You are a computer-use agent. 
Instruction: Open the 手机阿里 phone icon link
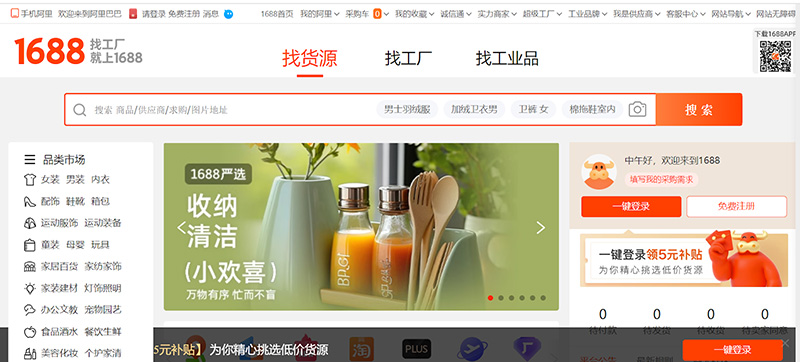pyautogui.click(x=15, y=14)
